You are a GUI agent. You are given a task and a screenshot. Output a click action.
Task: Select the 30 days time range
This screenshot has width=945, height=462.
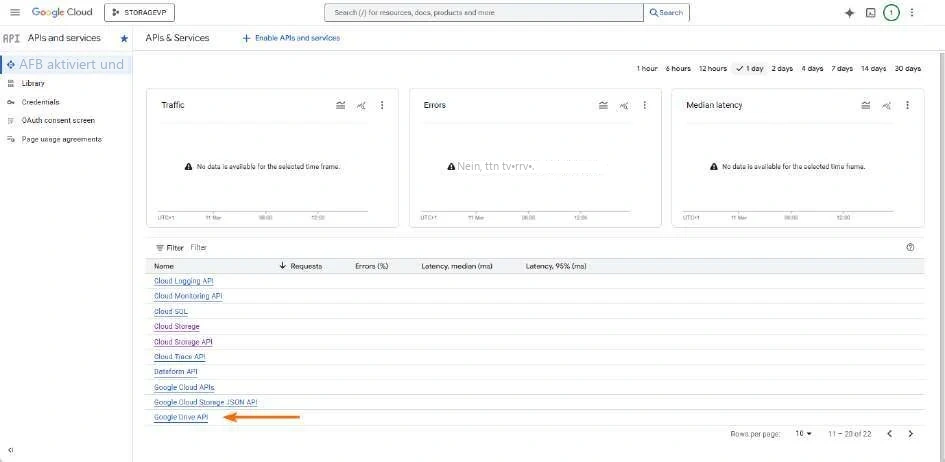coord(908,69)
